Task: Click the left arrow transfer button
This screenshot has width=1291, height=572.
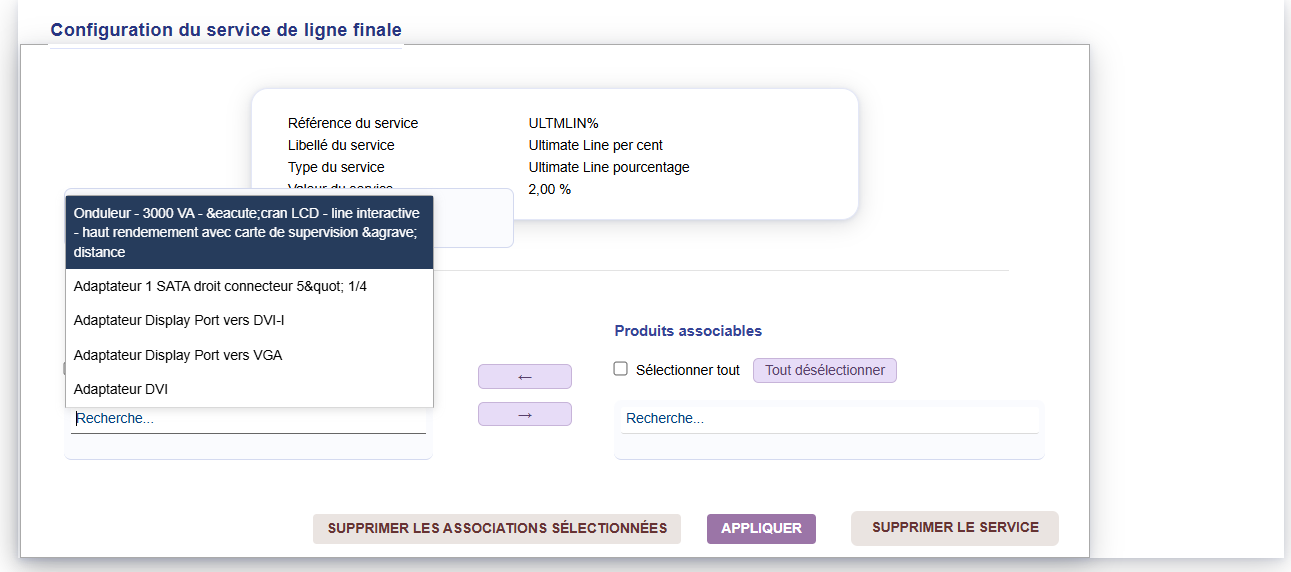Action: (524, 376)
